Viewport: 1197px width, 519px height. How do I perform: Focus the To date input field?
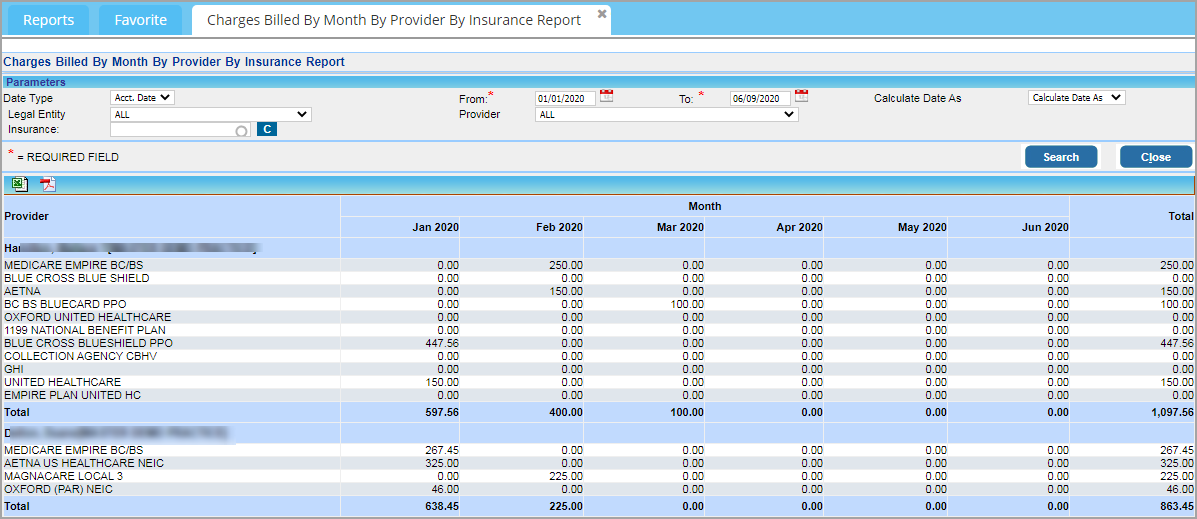[x=760, y=98]
